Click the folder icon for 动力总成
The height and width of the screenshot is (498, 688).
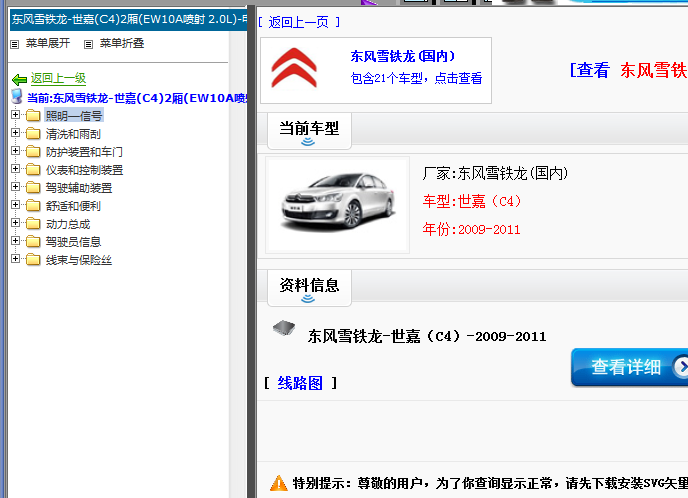coord(33,224)
